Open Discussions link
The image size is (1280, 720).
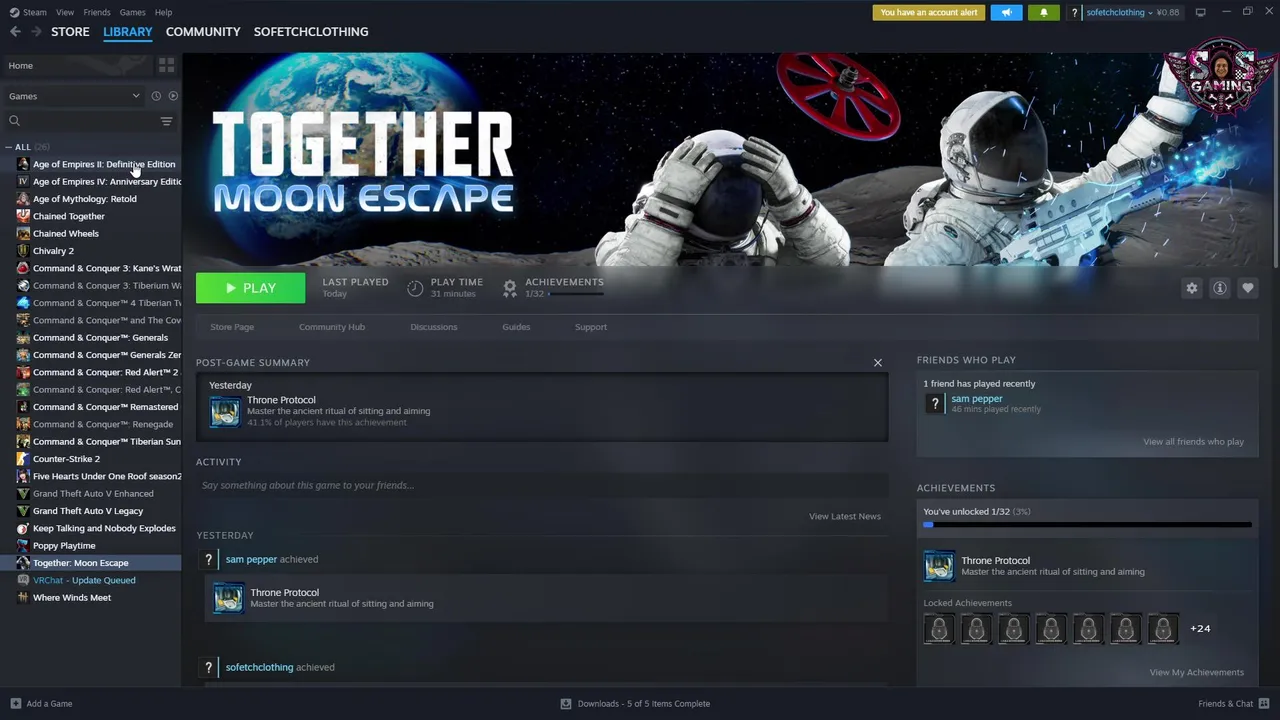click(x=434, y=327)
